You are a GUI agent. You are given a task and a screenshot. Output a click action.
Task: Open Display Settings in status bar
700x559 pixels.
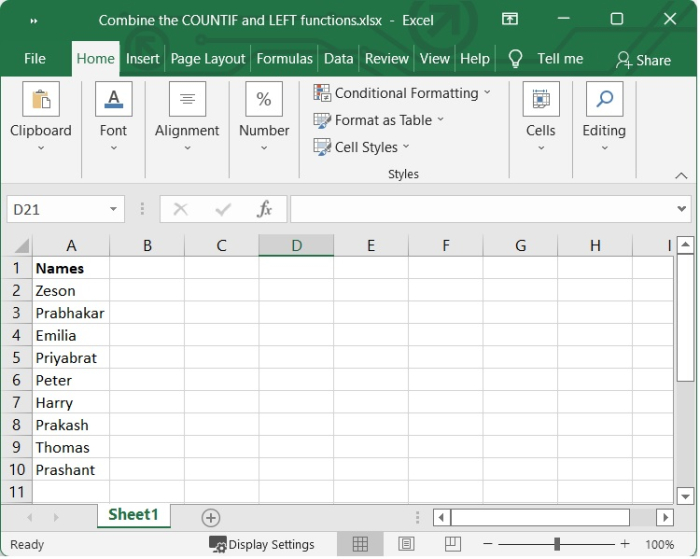click(262, 545)
